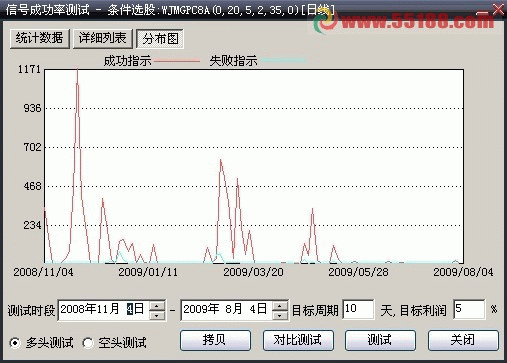Switch to the 统计数据 tab
The width and height of the screenshot is (507, 363).
[40, 39]
